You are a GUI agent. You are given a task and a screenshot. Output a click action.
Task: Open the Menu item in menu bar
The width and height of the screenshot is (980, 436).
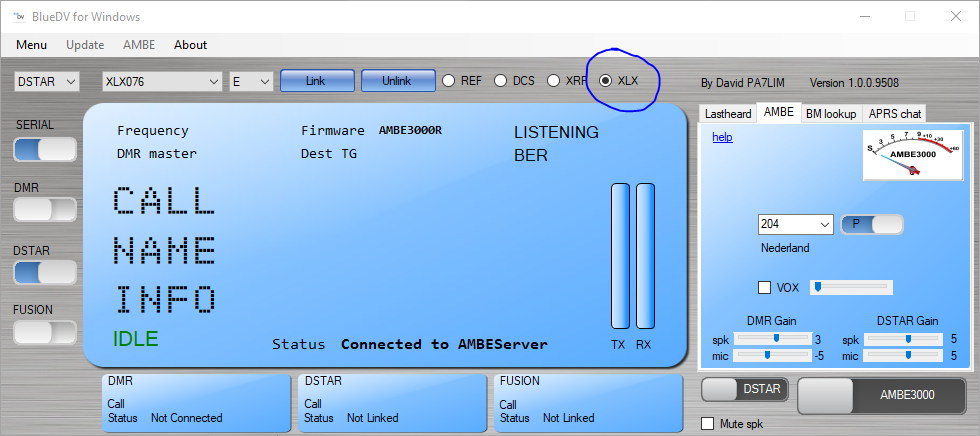coord(31,45)
